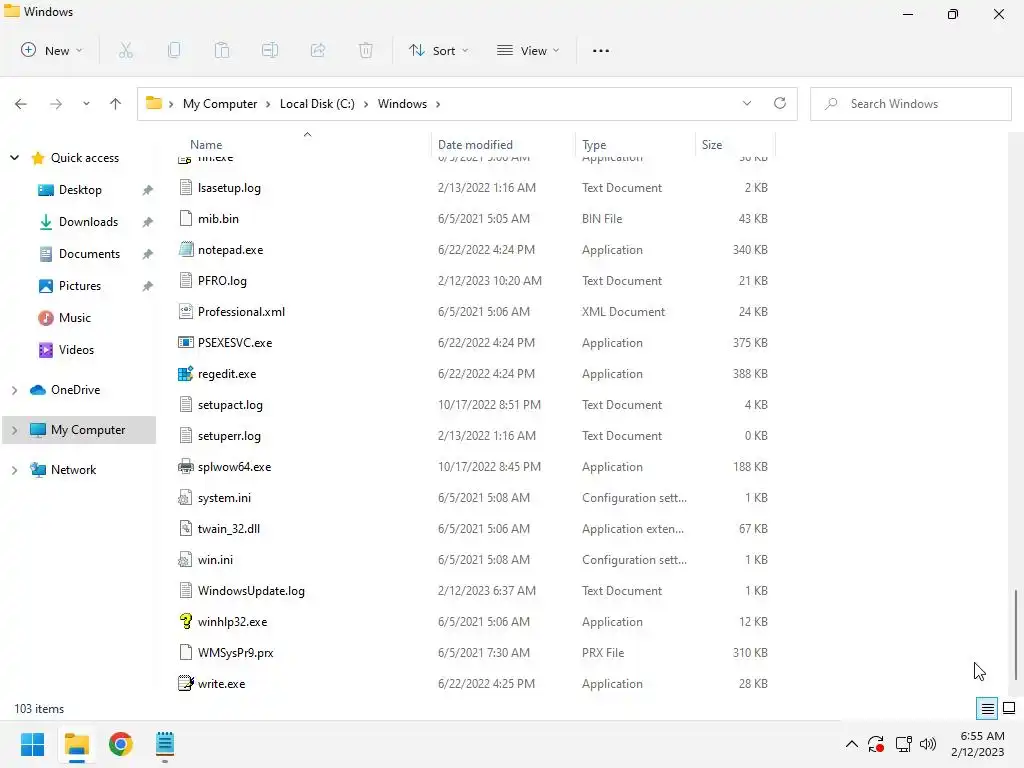The image size is (1024, 768).
Task: Show hidden tray icons chevron
Action: (852, 744)
